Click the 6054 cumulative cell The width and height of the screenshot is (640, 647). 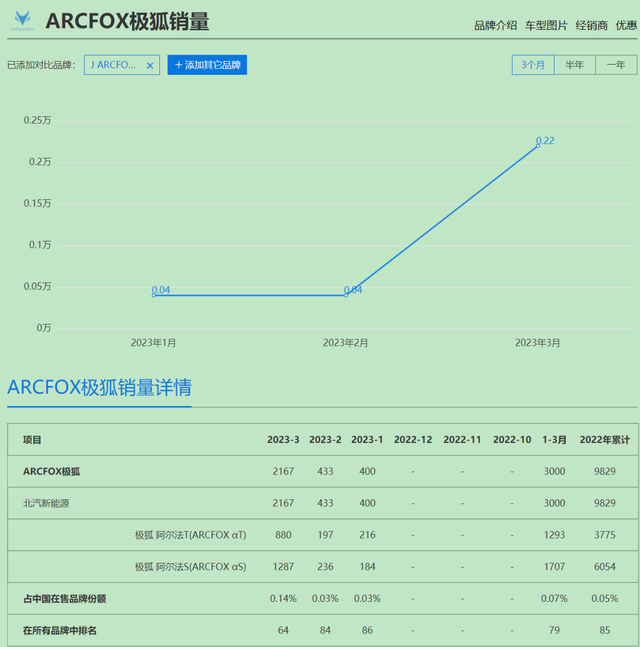click(x=605, y=567)
